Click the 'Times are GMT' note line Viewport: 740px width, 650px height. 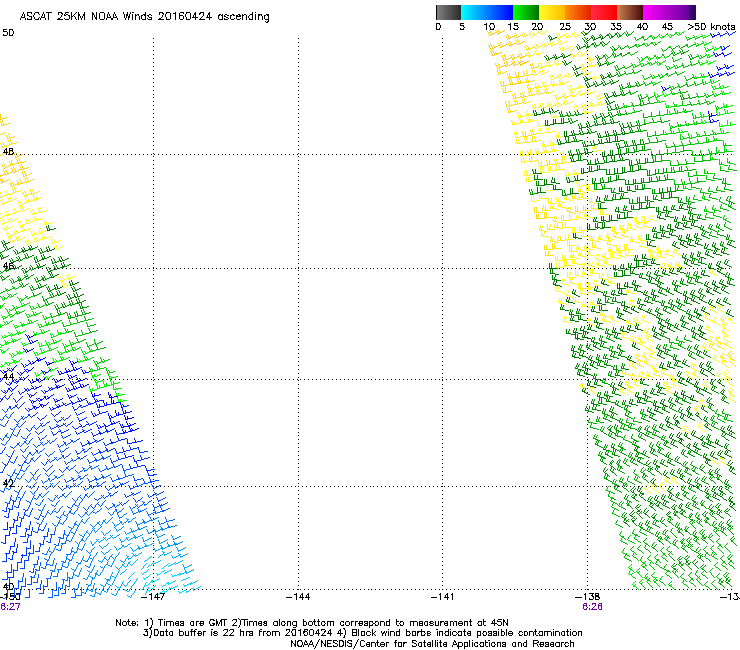coord(312,623)
